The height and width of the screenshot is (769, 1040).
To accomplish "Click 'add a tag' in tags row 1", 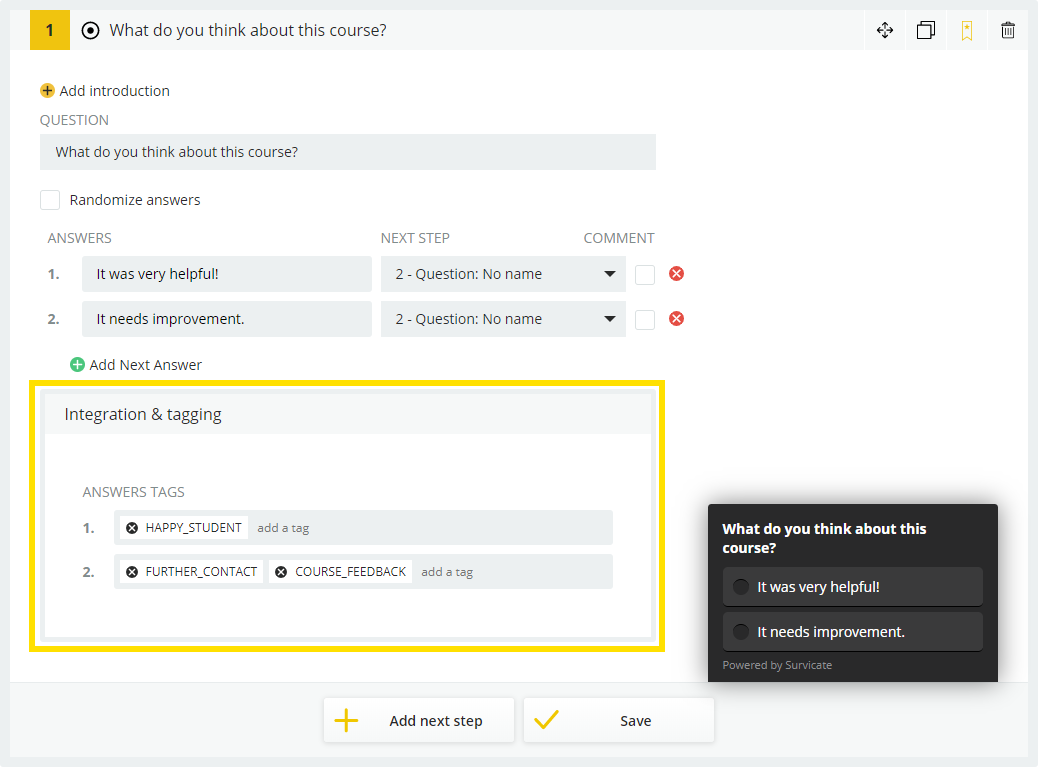I will point(283,529).
